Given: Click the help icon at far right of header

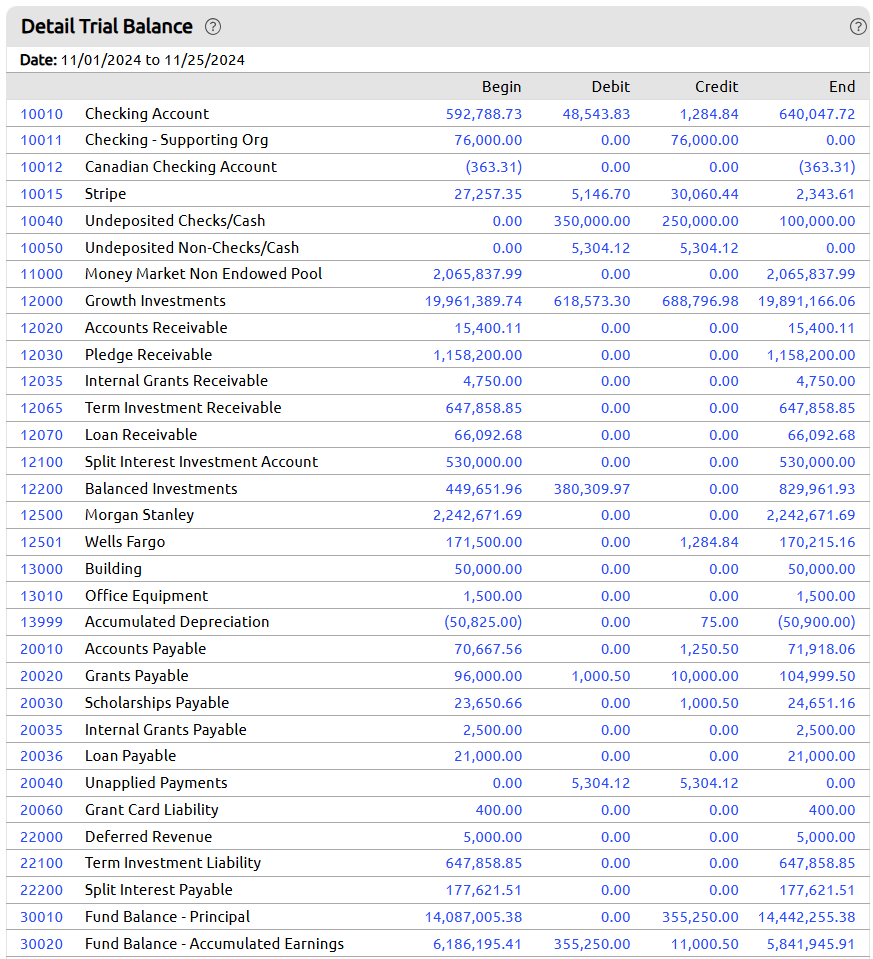Looking at the screenshot, I should [x=858, y=26].
